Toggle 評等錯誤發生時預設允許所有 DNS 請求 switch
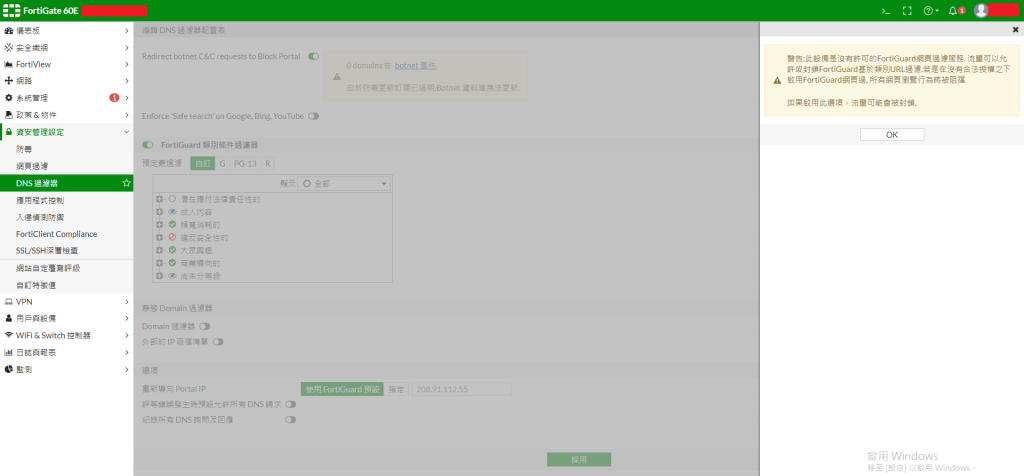Screen dimensions: 1024x476 click(x=291, y=404)
